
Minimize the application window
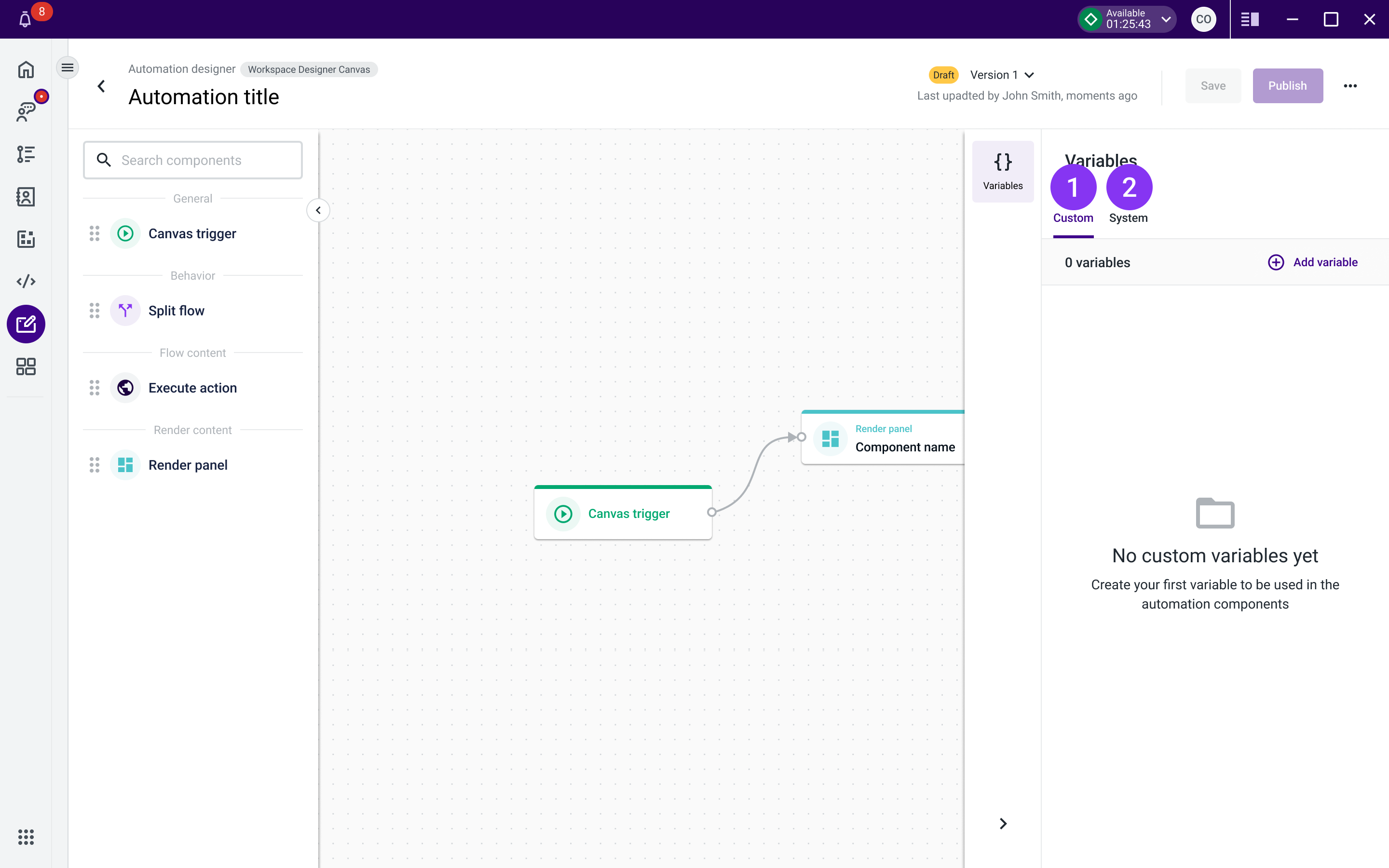point(1292,19)
